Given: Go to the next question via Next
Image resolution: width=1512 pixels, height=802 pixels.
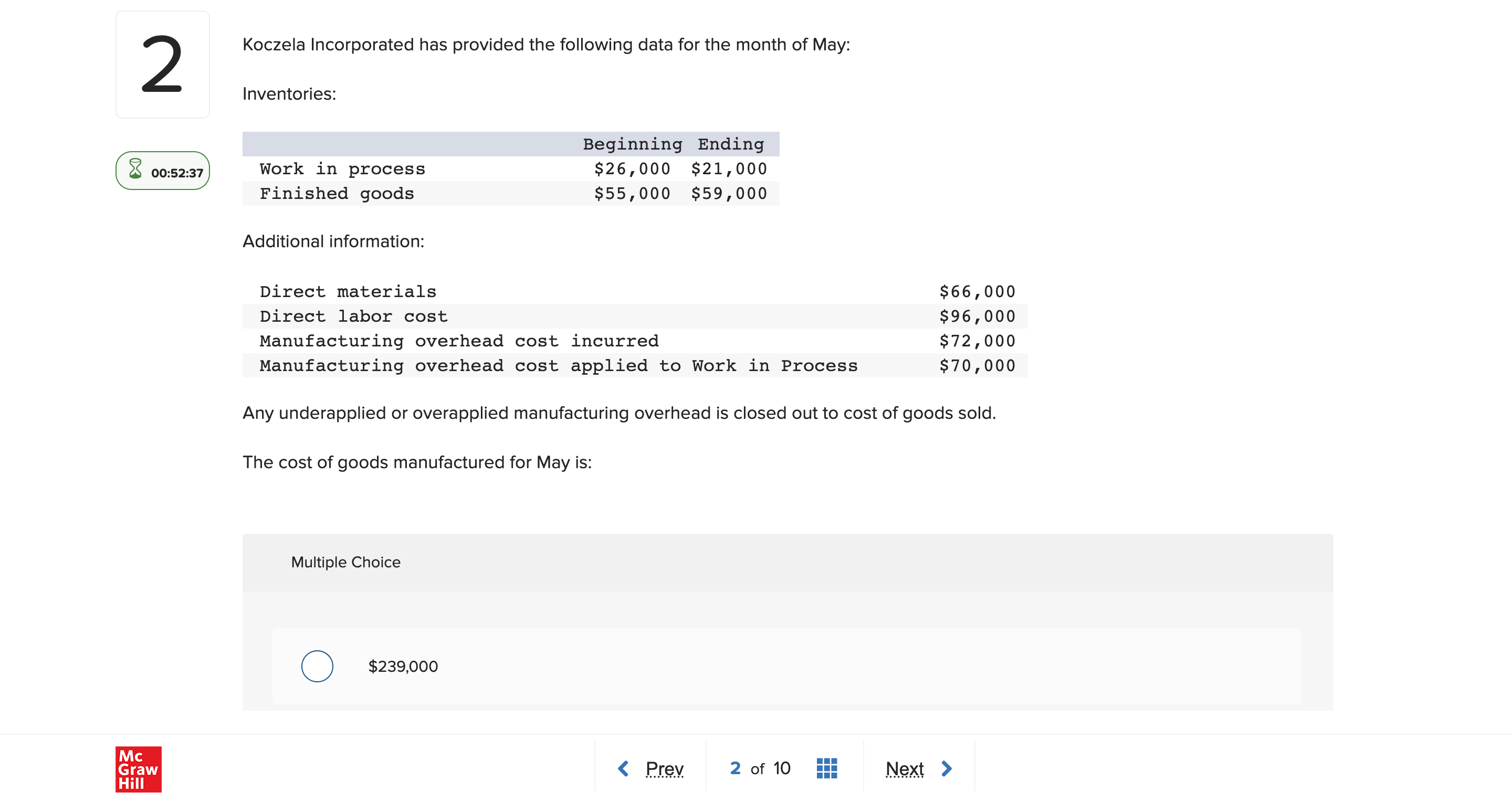Looking at the screenshot, I should [905, 768].
